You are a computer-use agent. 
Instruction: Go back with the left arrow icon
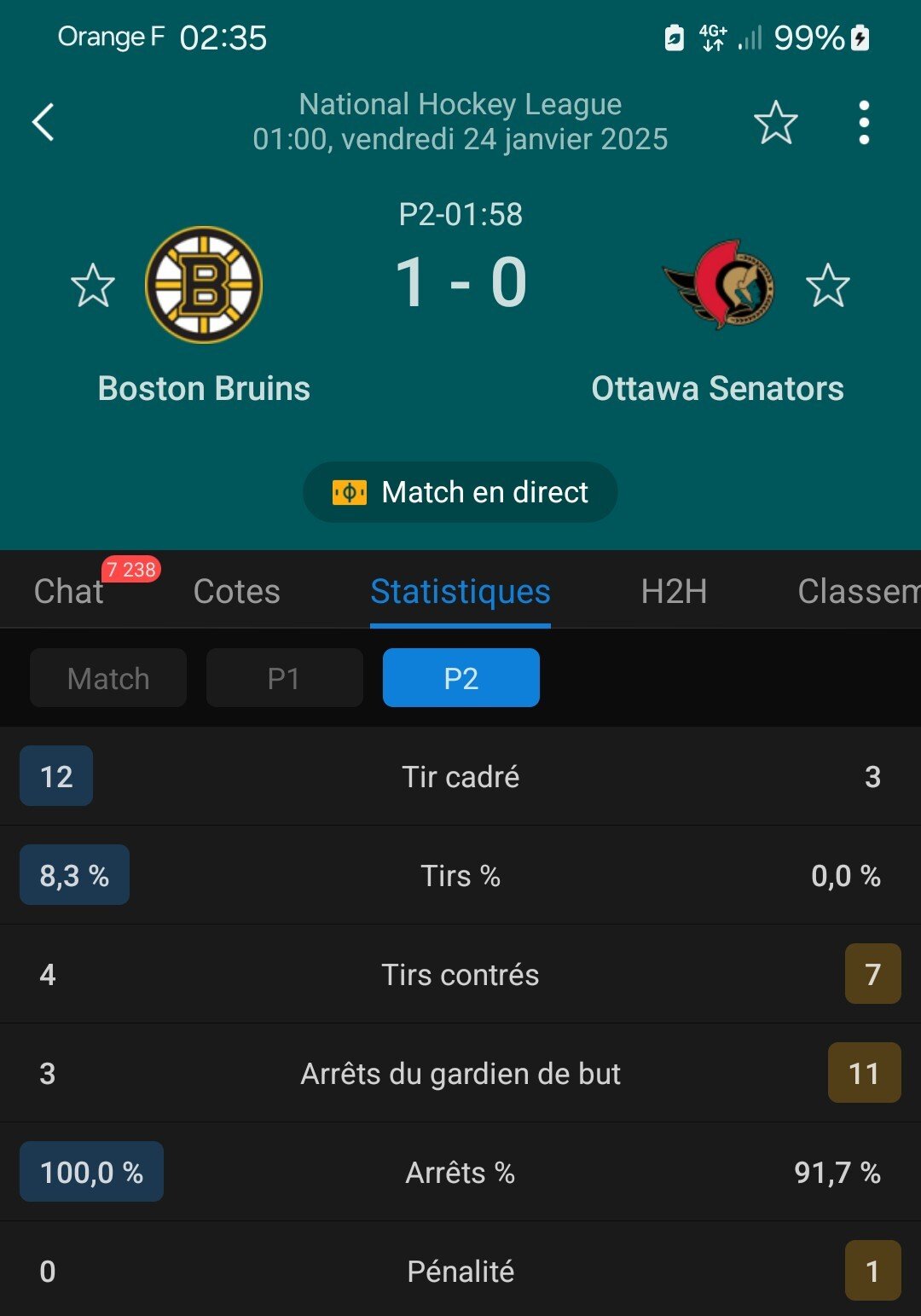click(x=43, y=122)
